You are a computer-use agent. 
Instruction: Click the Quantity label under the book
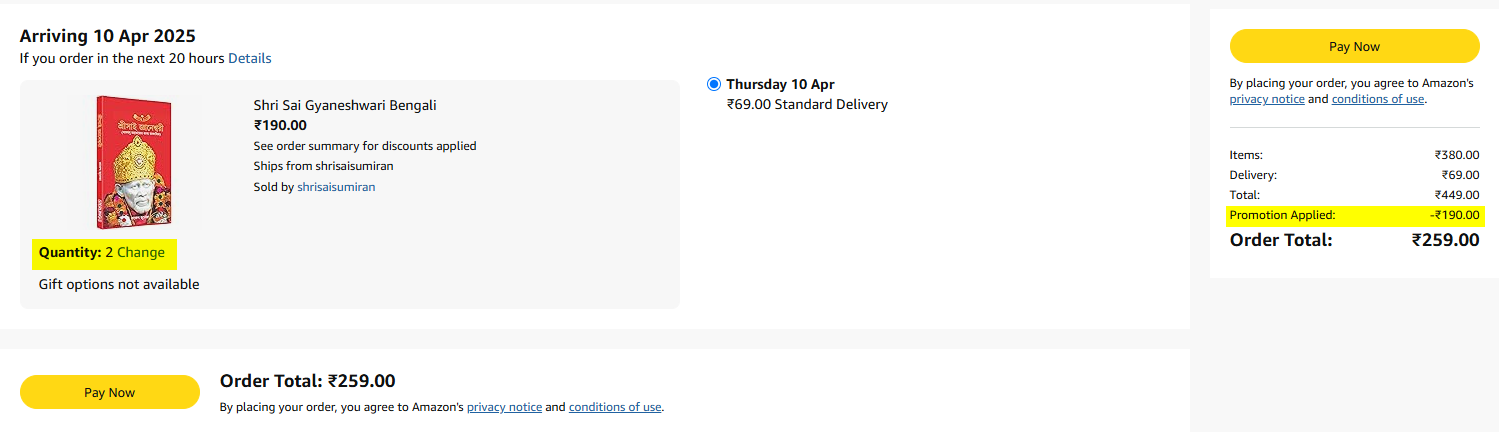[70, 252]
